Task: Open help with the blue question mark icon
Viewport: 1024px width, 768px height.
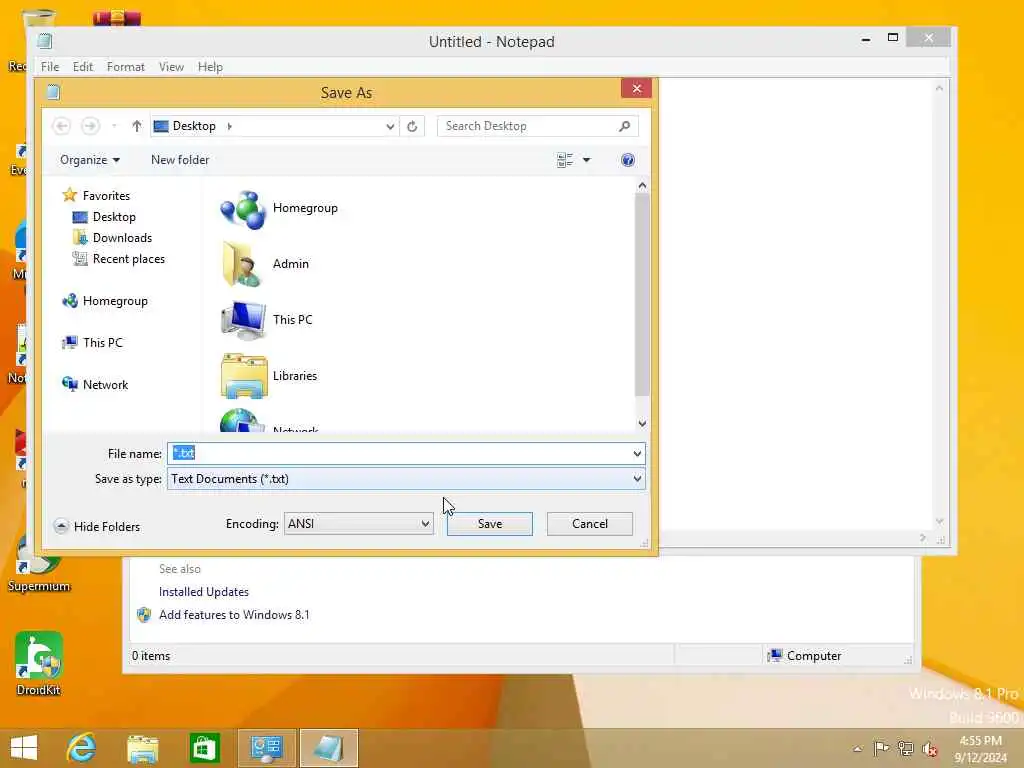Action: 628,160
